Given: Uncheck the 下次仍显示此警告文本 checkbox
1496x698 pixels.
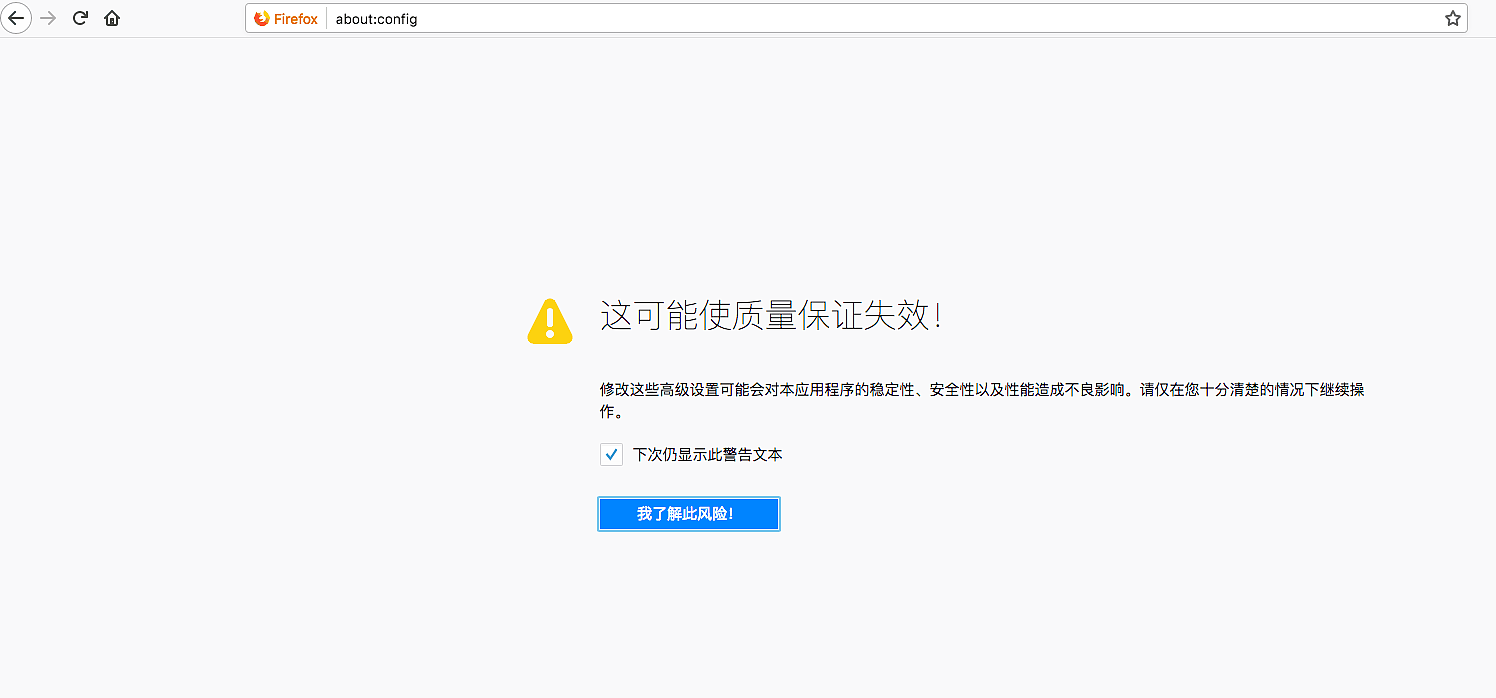Looking at the screenshot, I should pyautogui.click(x=611, y=455).
